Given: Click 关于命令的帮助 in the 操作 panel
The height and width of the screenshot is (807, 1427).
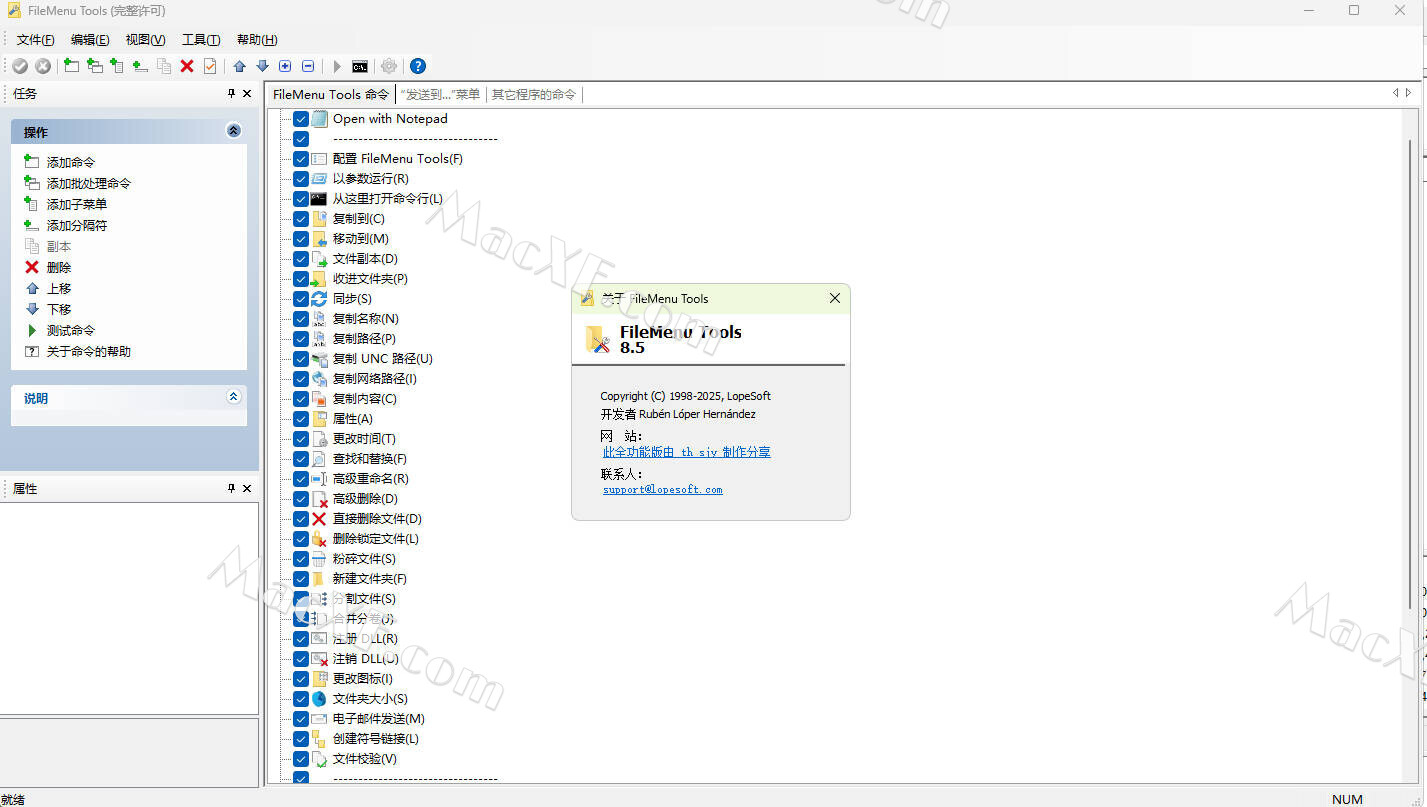Looking at the screenshot, I should (x=89, y=351).
